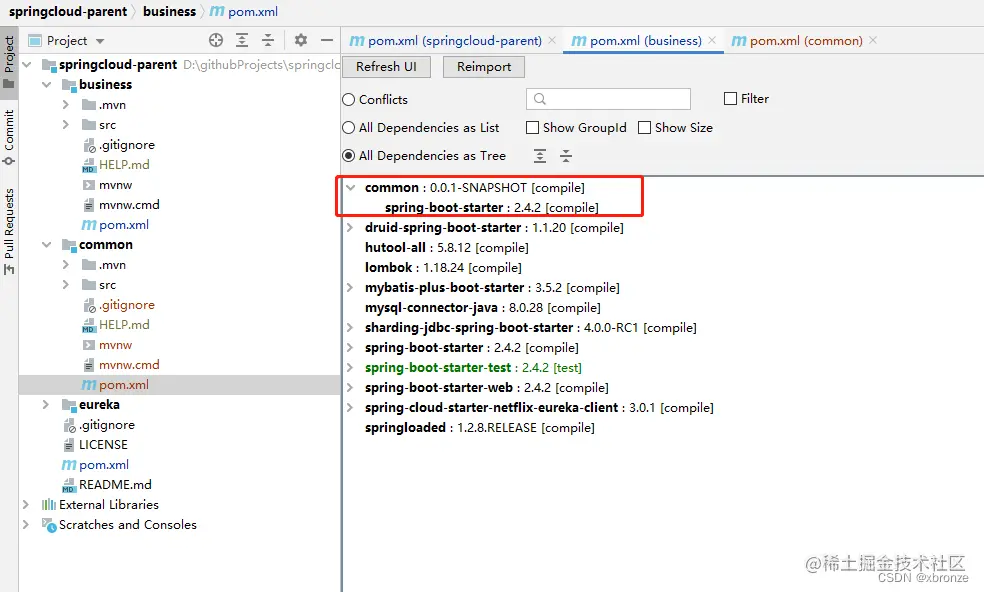
Task: Expand sharding-jdbc-spring-boot-starter dependency
Action: pyautogui.click(x=350, y=328)
